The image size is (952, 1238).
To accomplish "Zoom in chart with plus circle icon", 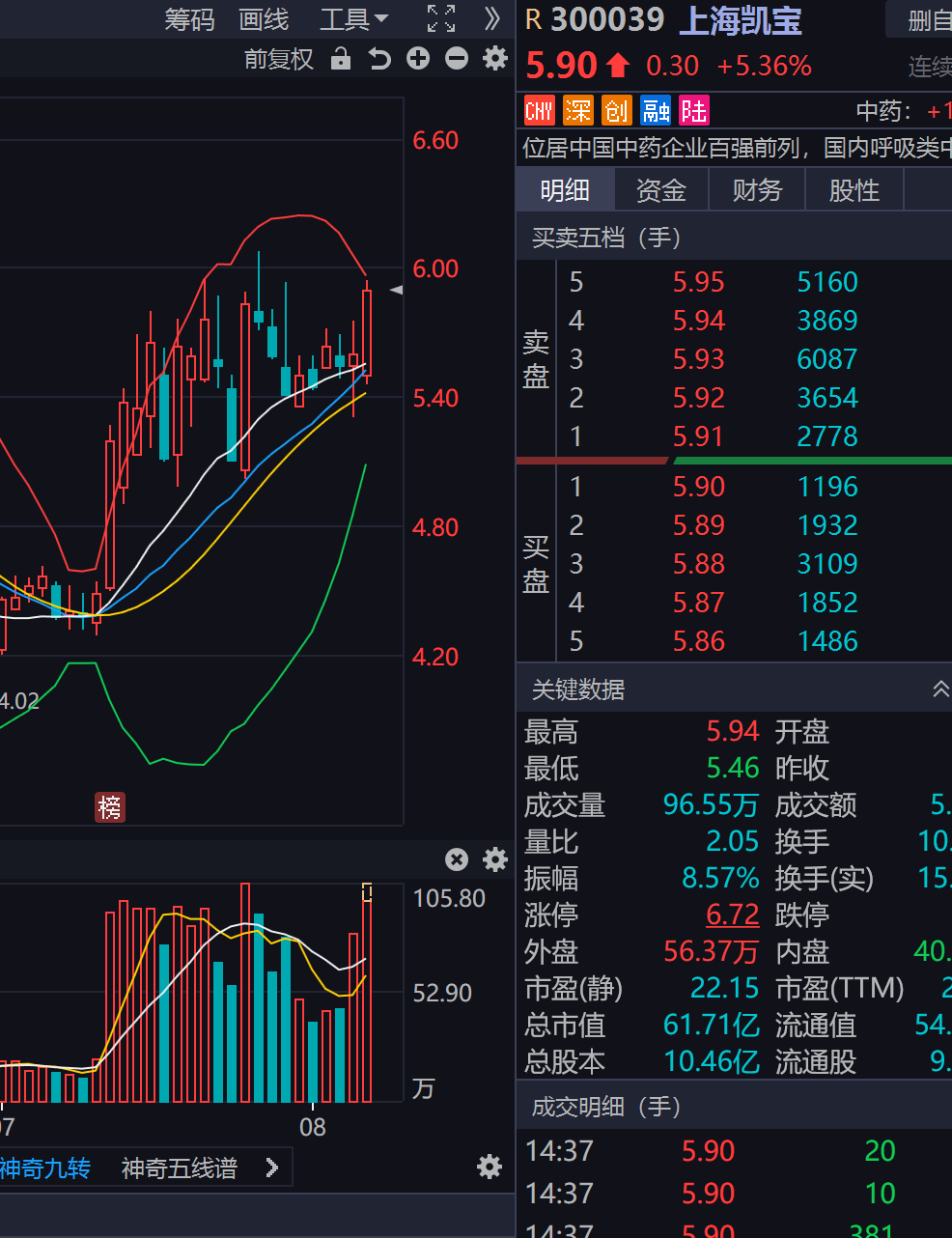I will pyautogui.click(x=418, y=59).
